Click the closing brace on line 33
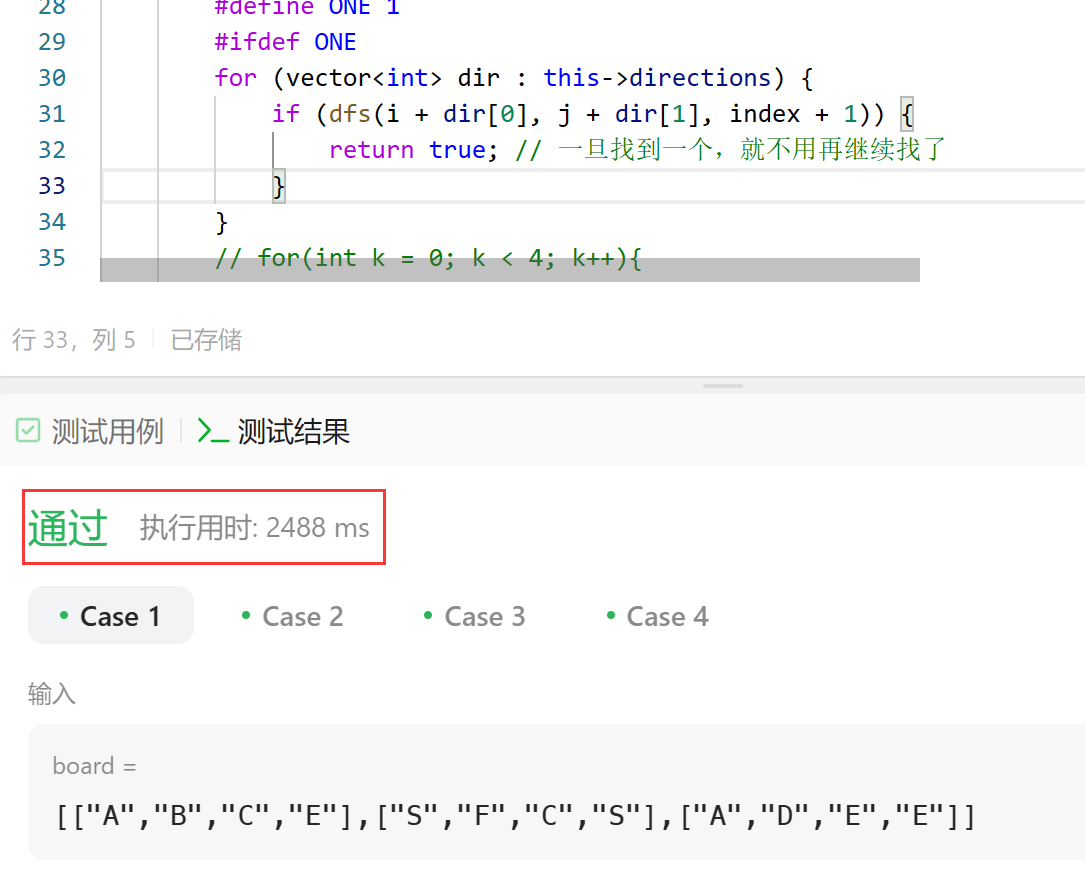This screenshot has width=1085, height=873. (279, 186)
